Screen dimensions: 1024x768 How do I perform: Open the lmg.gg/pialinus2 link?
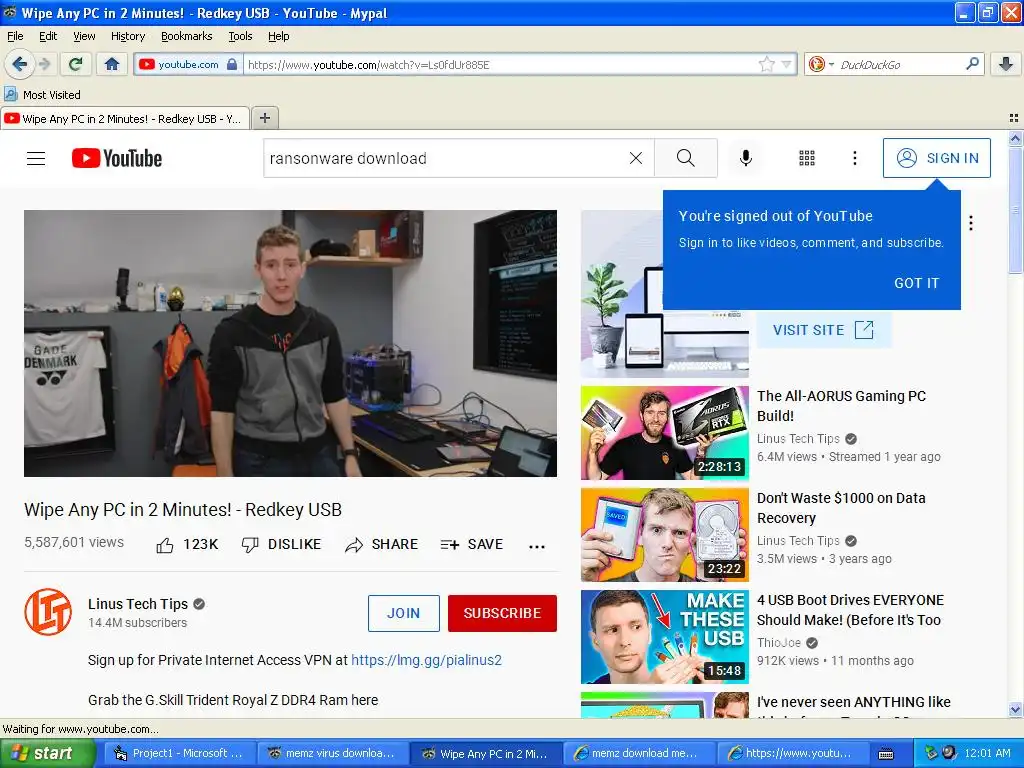[426, 660]
